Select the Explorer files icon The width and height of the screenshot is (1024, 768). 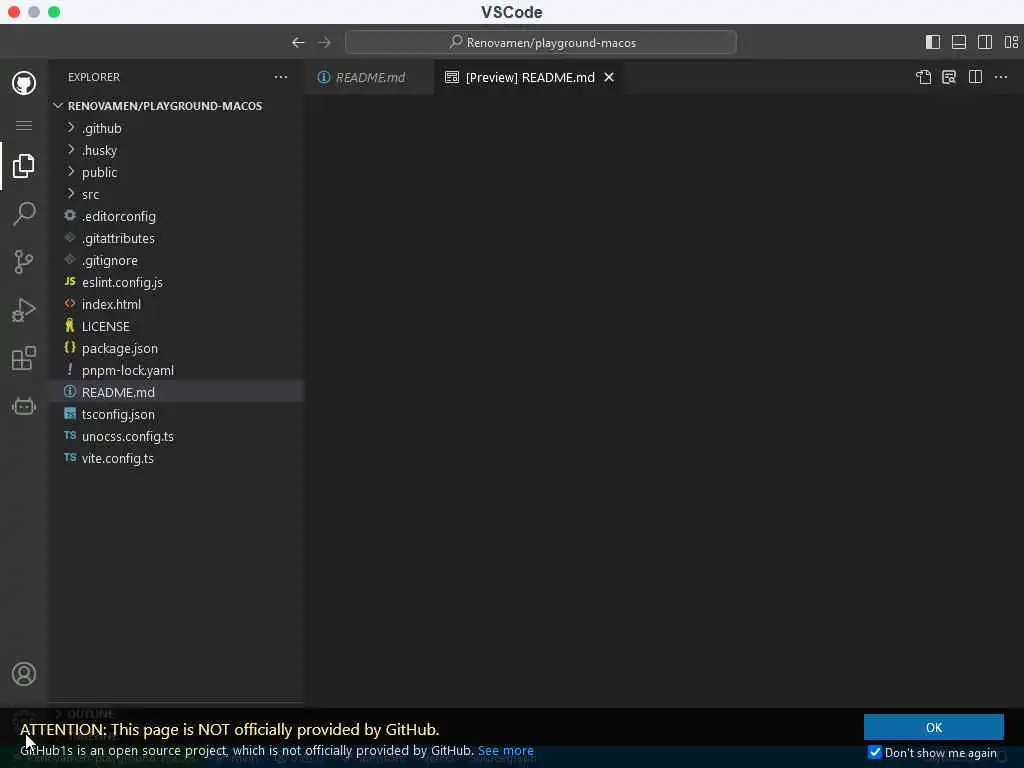24,166
